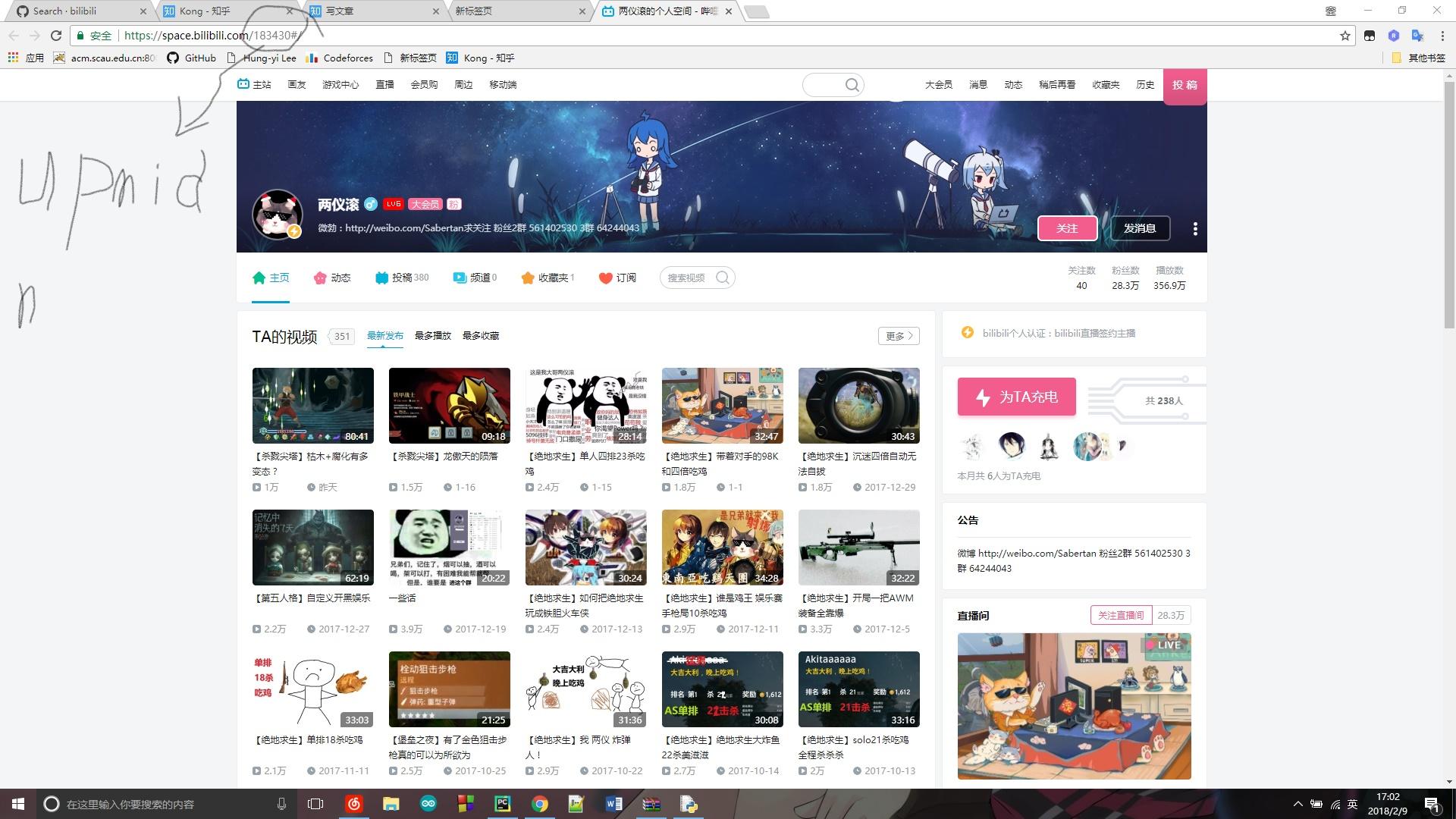The image size is (1456, 819).
Task: Open Task View on the taskbar
Action: [x=315, y=804]
